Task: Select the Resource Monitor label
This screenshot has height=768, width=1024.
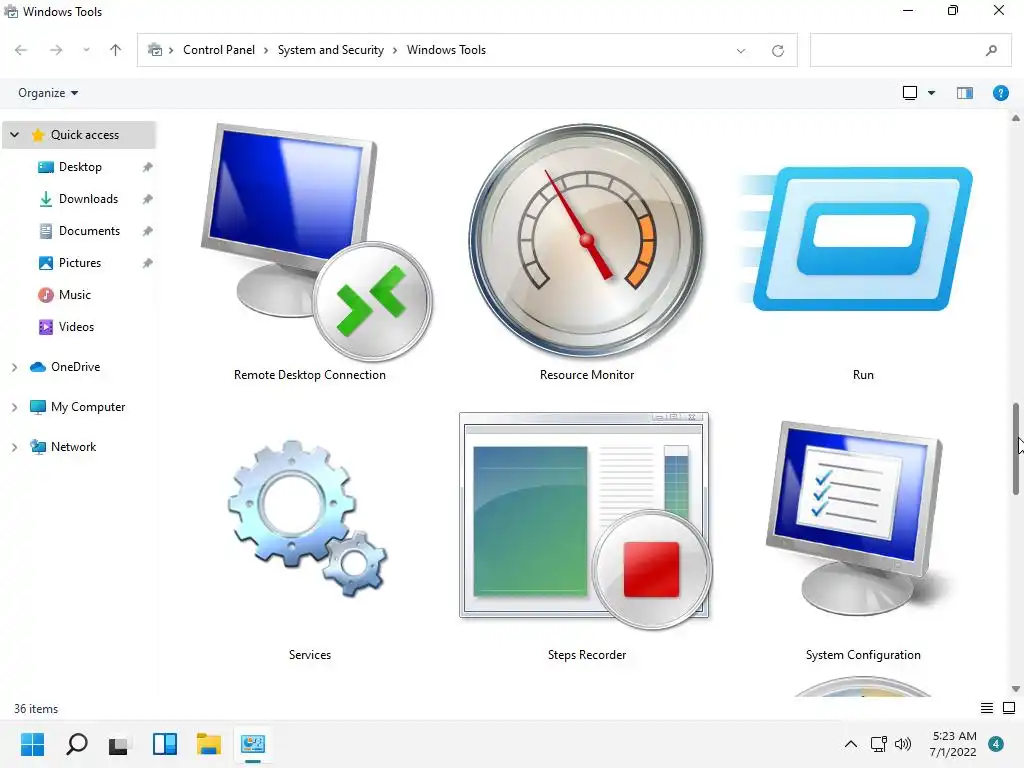Action: coord(586,375)
